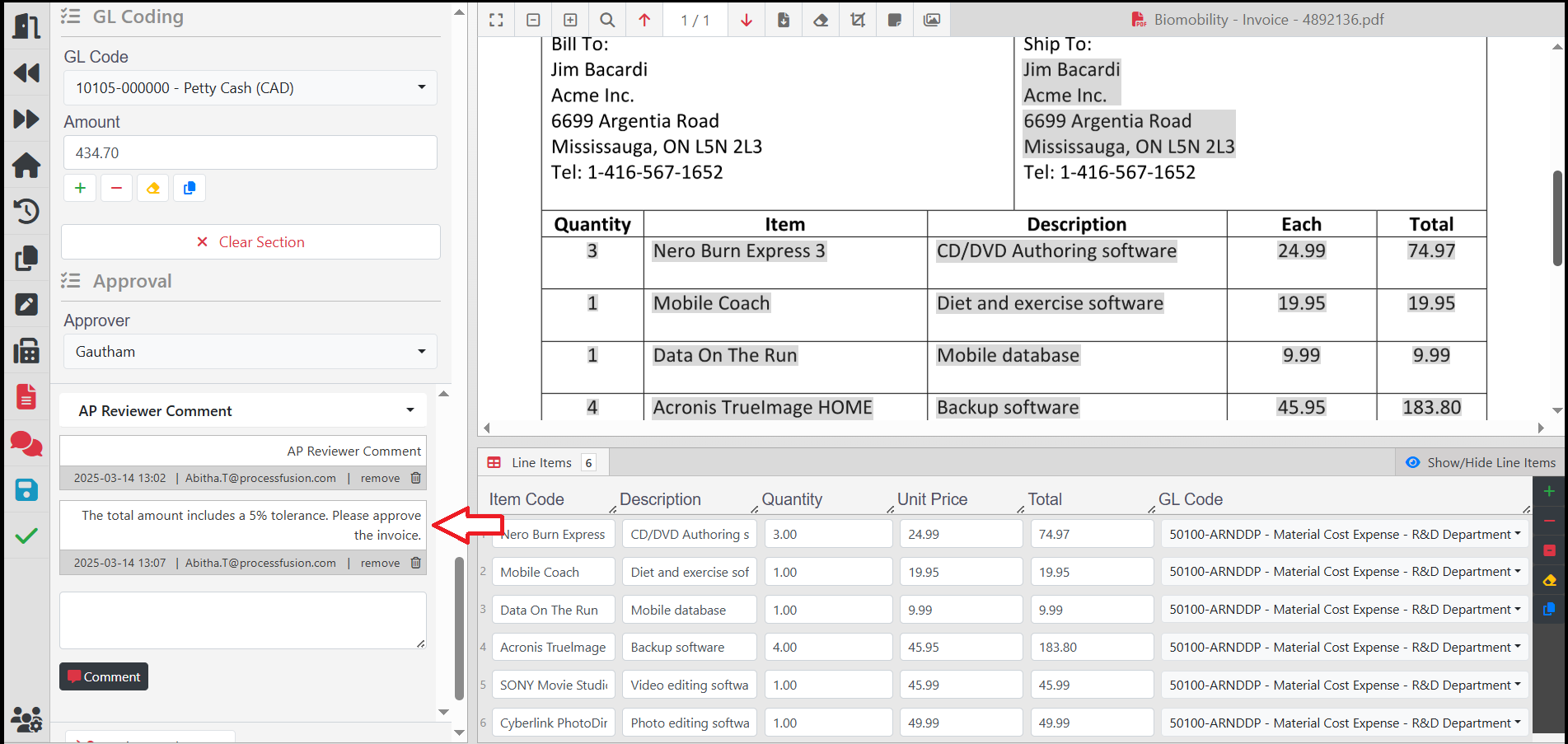Screen dimensions: 1568x744
Task: Click Quantity field of SONY Movie Studio row
Action: (828, 685)
